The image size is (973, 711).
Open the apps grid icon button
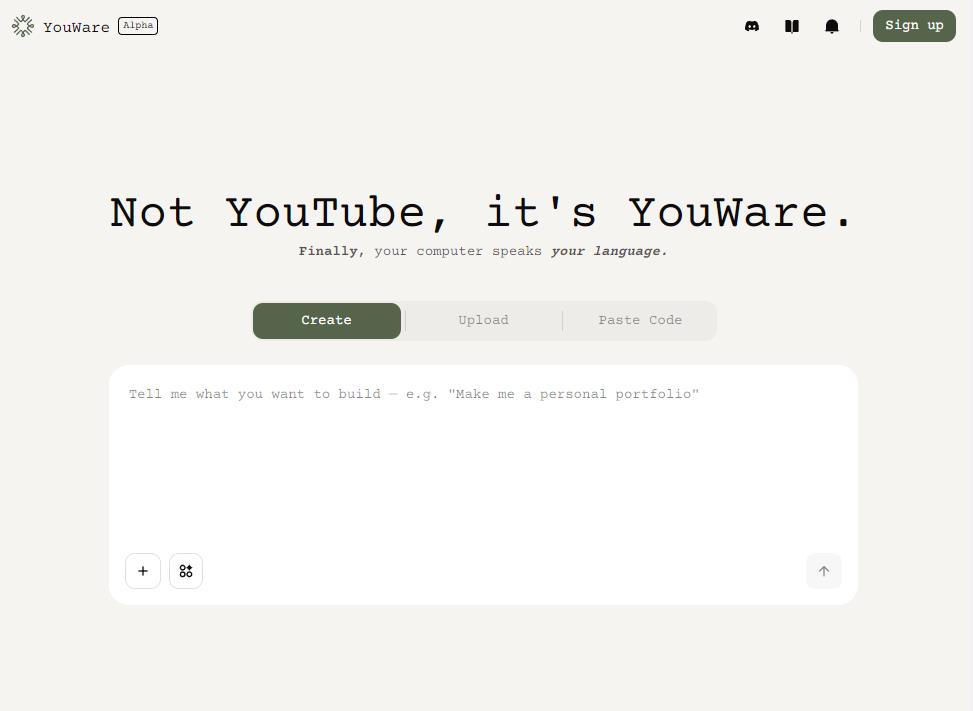[x=186, y=571]
